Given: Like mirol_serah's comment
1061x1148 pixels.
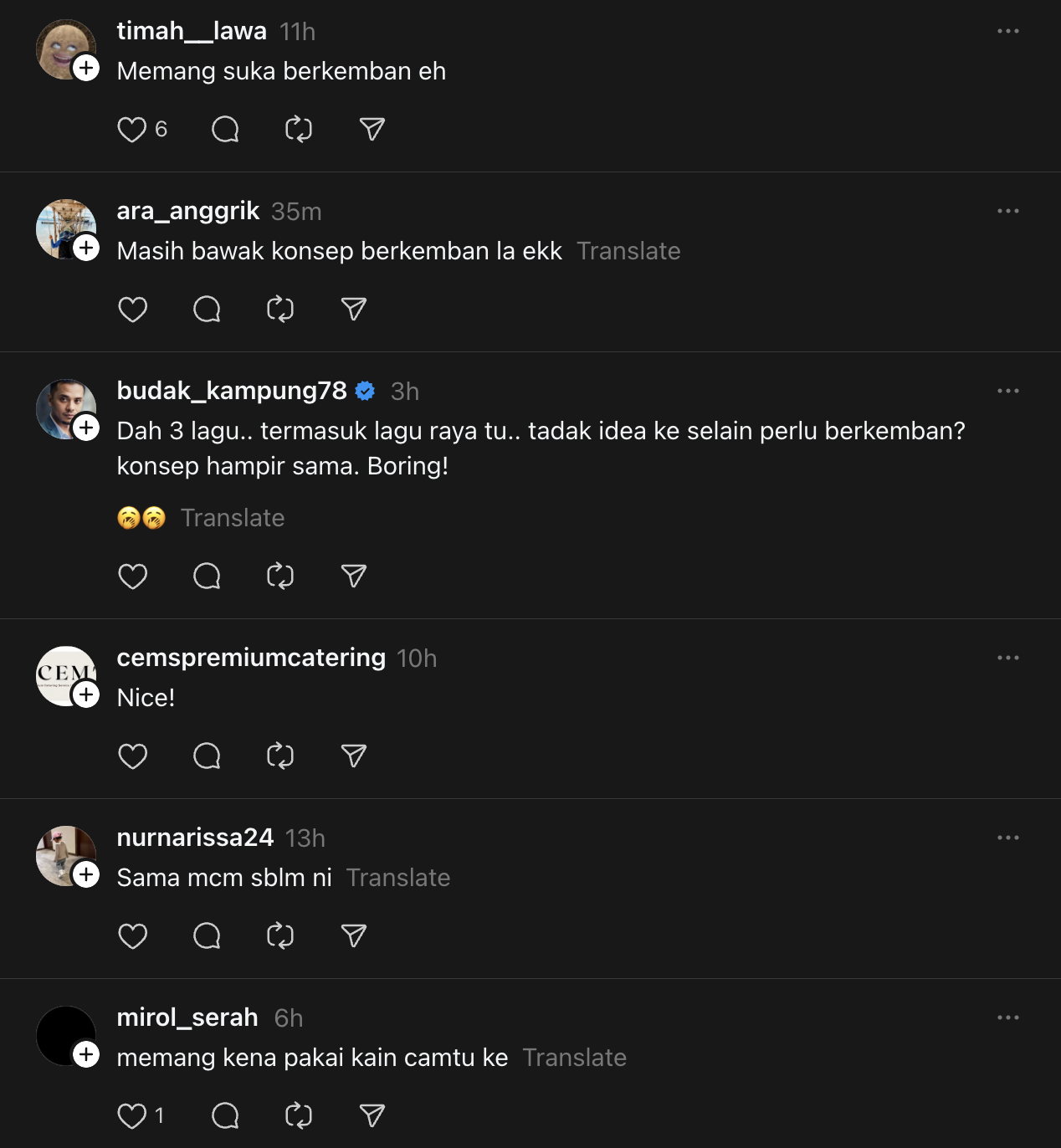Looking at the screenshot, I should (x=132, y=1116).
